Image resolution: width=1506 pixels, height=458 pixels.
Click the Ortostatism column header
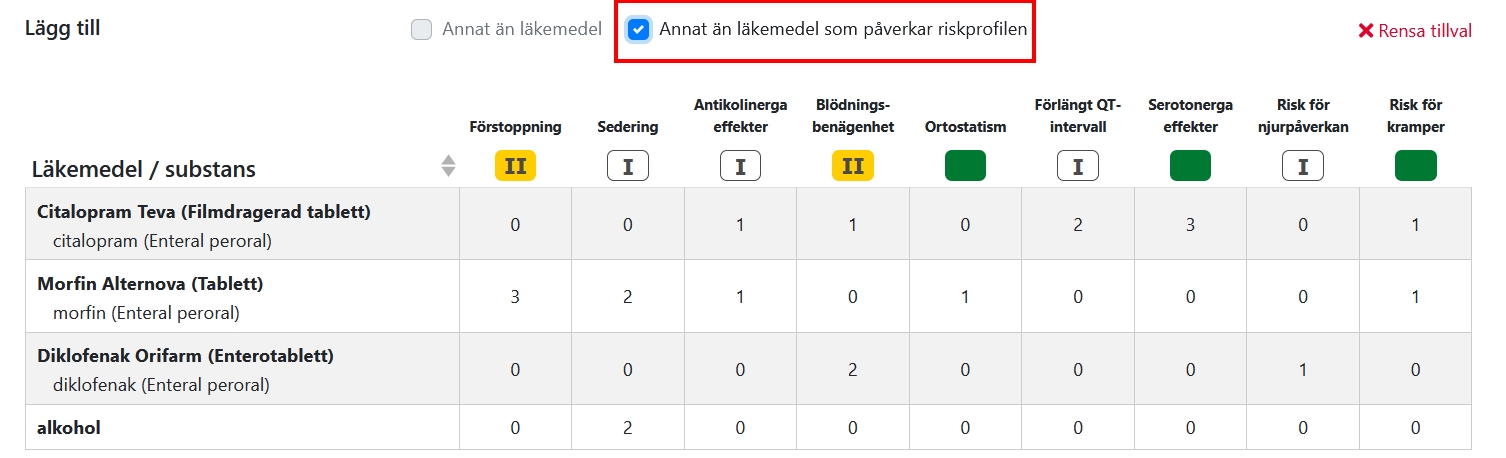click(x=965, y=127)
